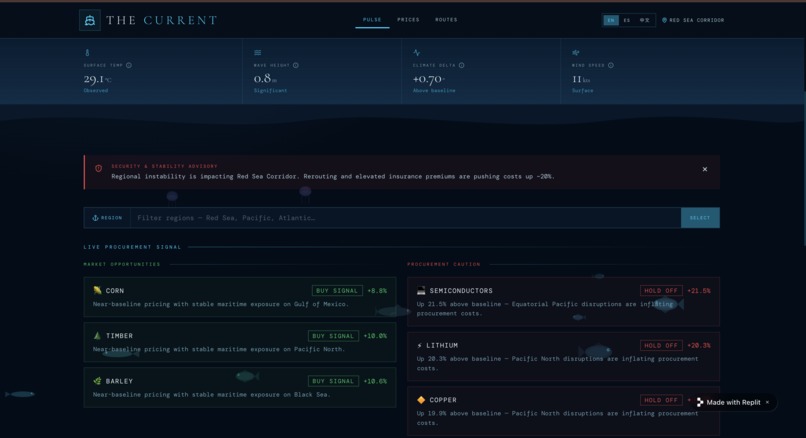The image size is (806, 438).
Task: Click the Corn card title
Action: (x=115, y=290)
